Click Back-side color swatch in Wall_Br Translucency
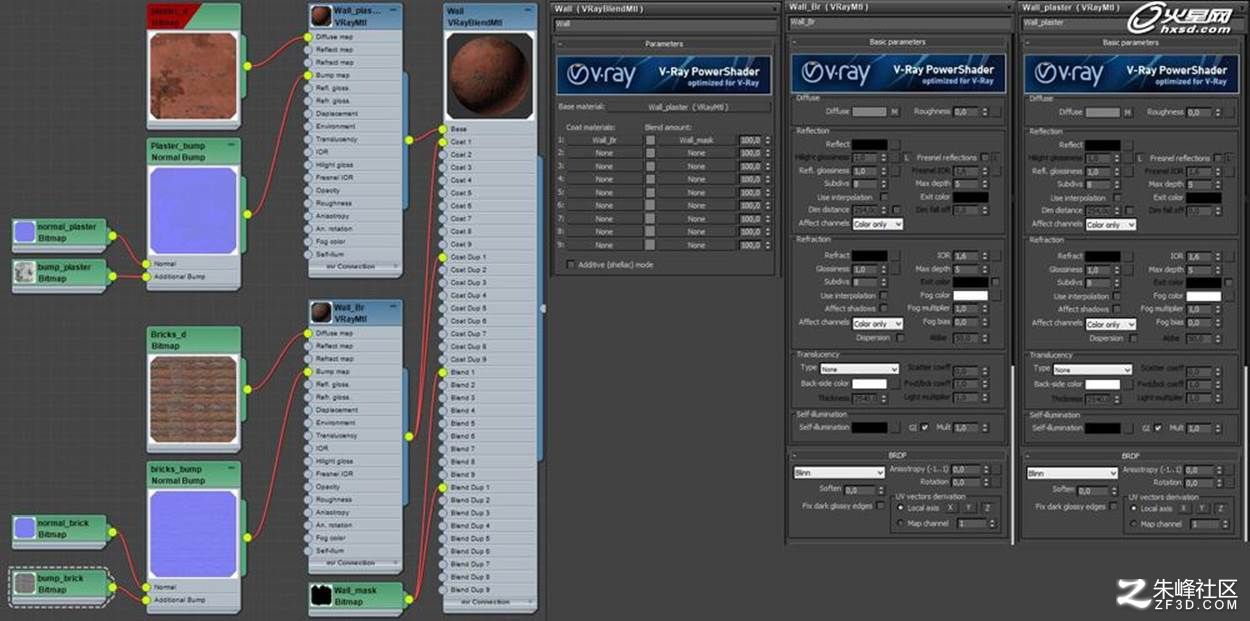This screenshot has height=621, width=1250. (x=870, y=384)
